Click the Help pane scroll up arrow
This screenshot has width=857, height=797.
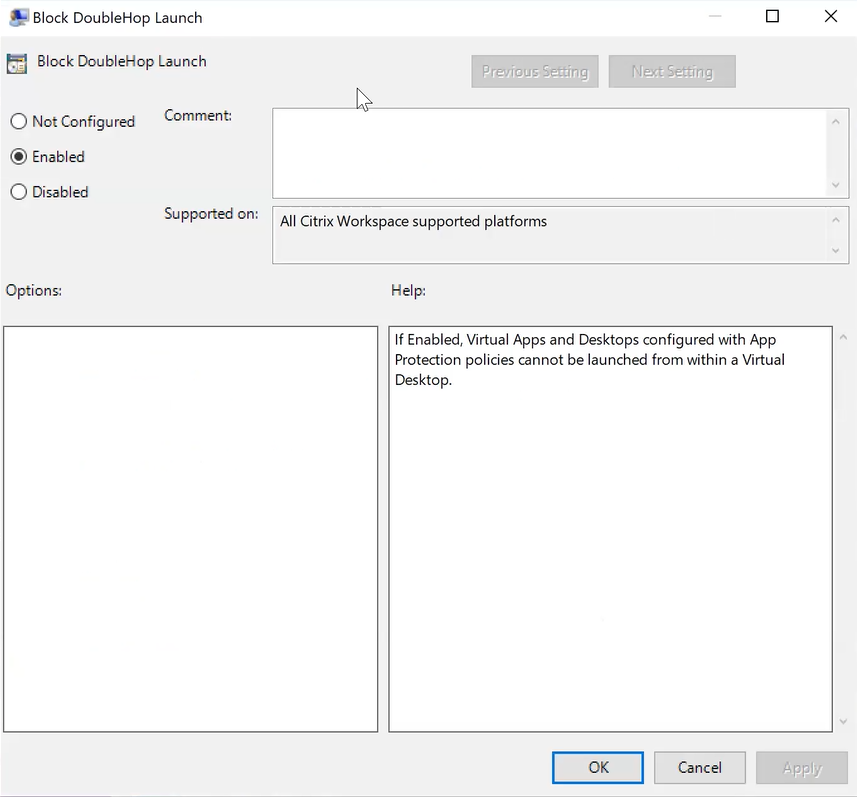pos(843,338)
